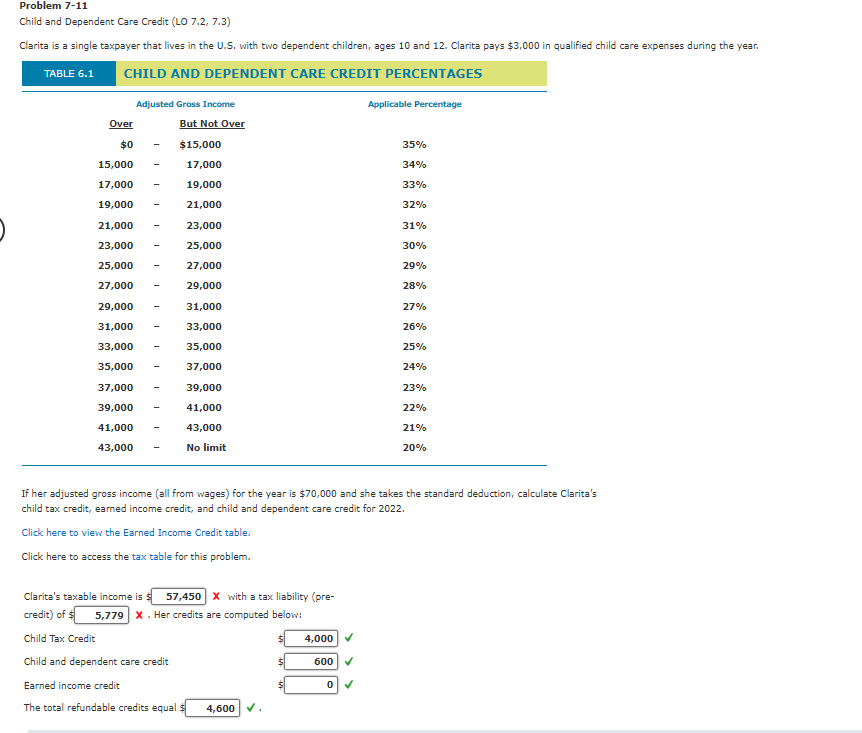Click the green check beside total refundable credits
Screen dimensions: 862x733
point(251,707)
